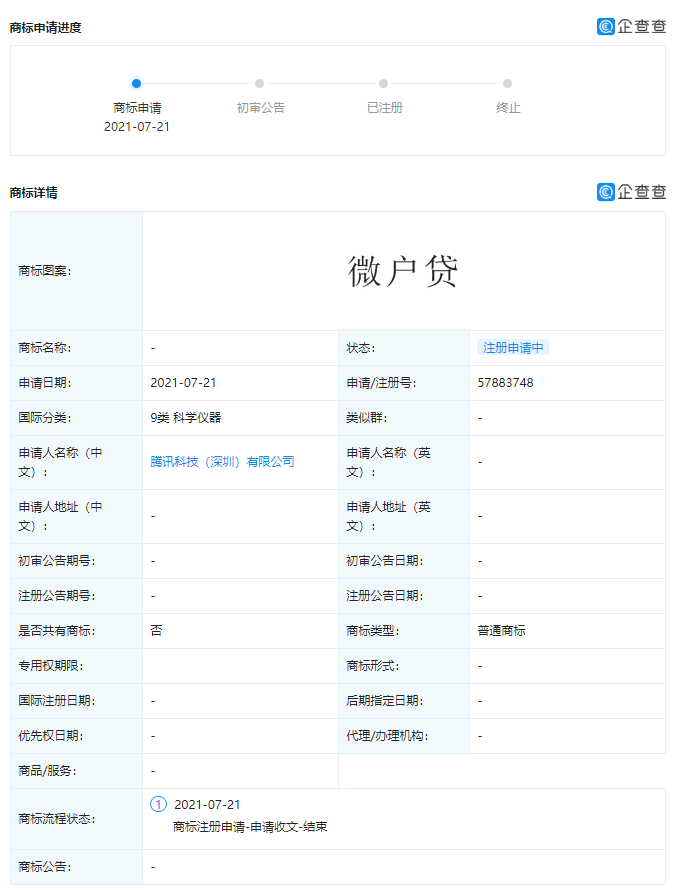The image size is (676, 890).
Task: Click the 代理/办理机构 field label
Action: tap(387, 736)
